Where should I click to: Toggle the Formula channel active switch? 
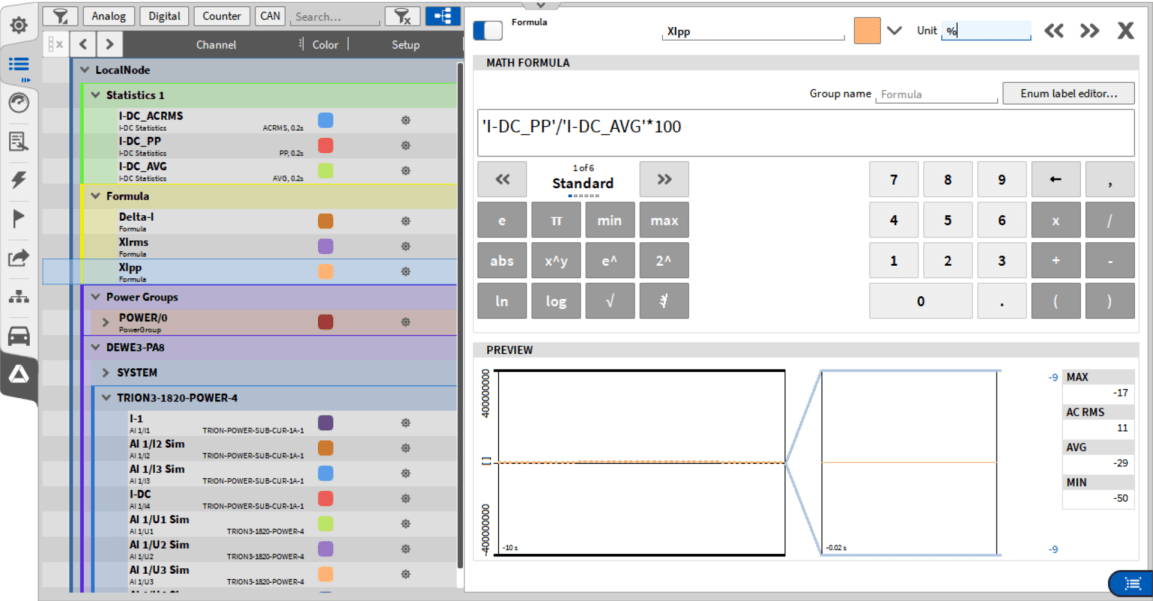[x=488, y=30]
